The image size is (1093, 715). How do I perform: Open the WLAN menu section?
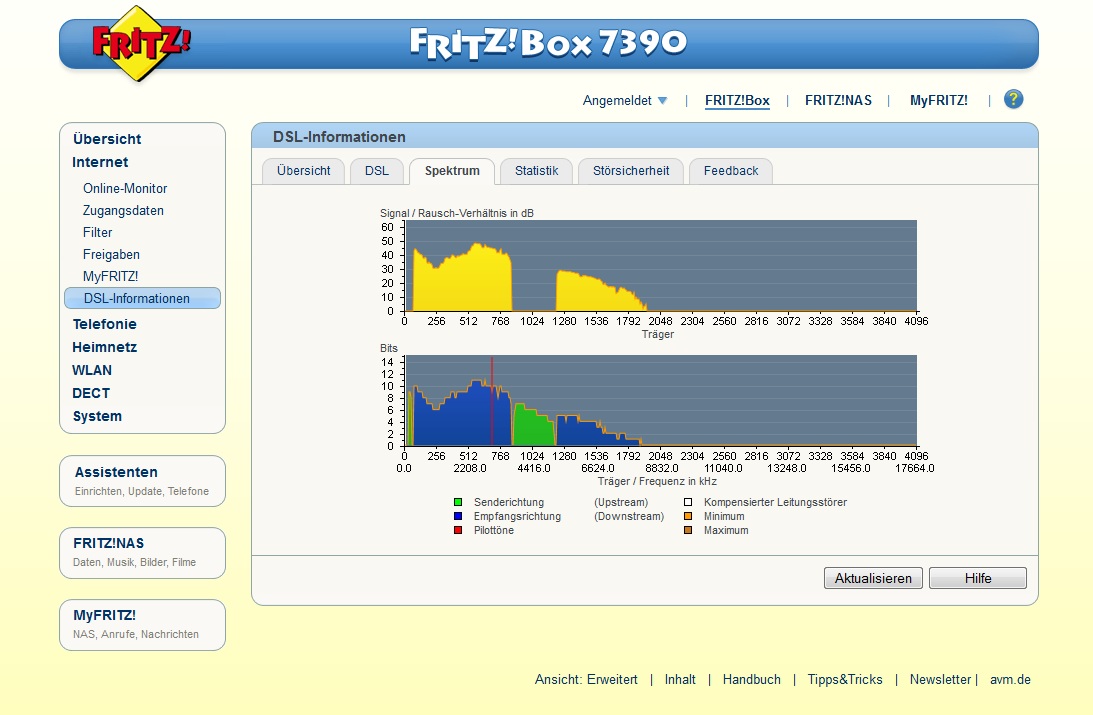coord(91,370)
